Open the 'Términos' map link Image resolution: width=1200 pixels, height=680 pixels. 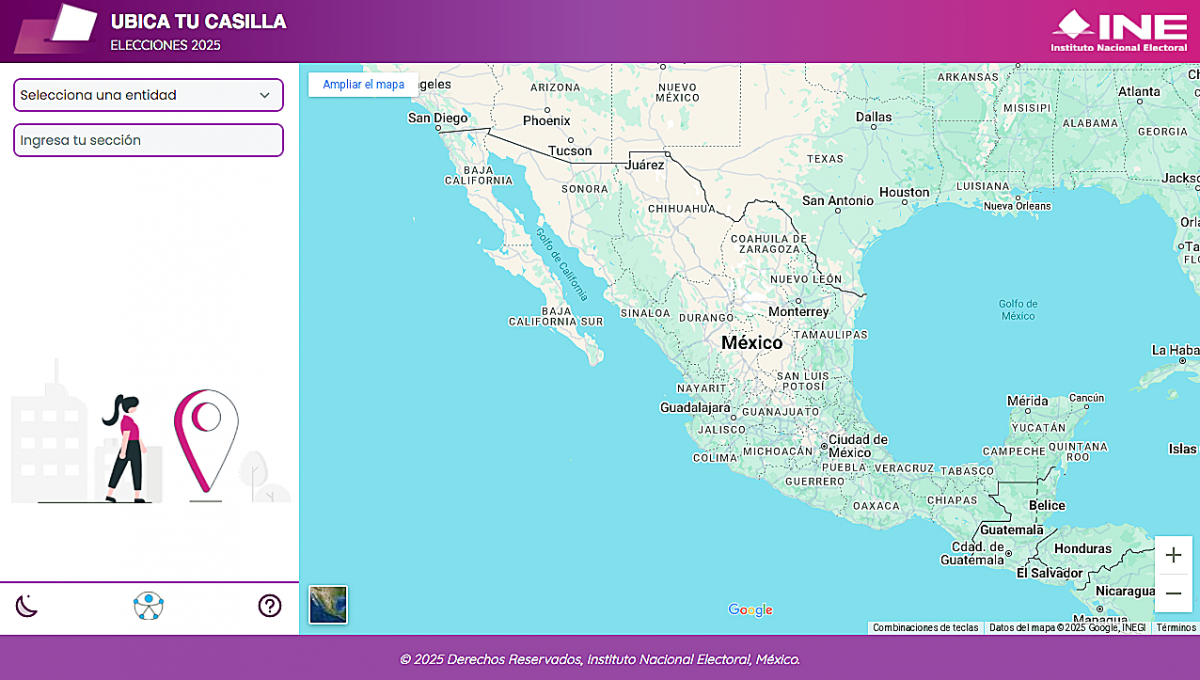(1176, 628)
